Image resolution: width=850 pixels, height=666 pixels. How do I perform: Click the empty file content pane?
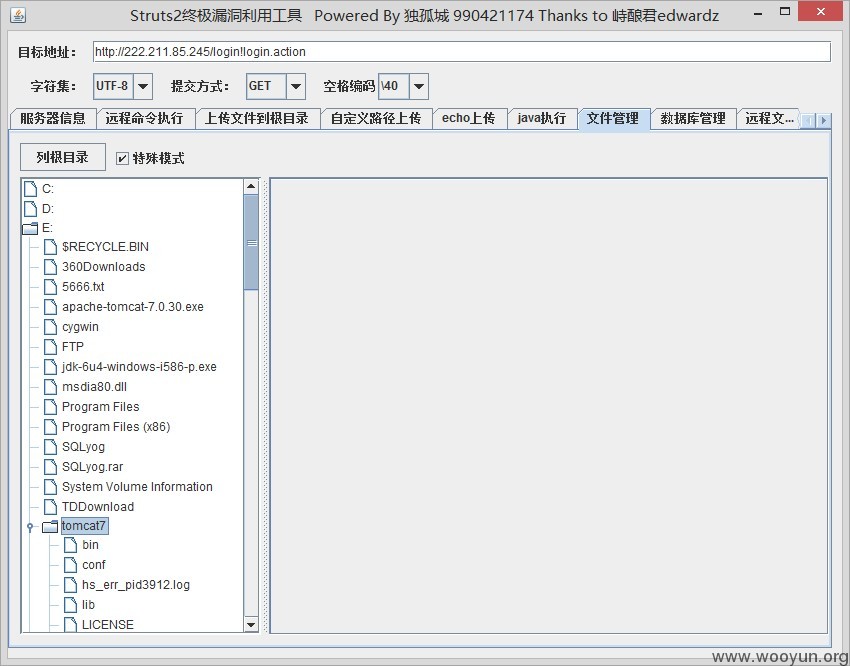tap(549, 405)
